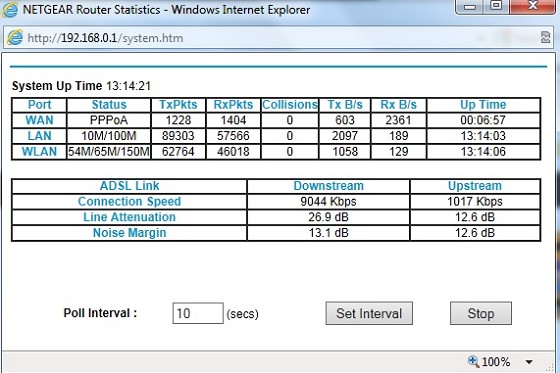Click the Downstream column header
This screenshot has height=373, width=560.
328,186
